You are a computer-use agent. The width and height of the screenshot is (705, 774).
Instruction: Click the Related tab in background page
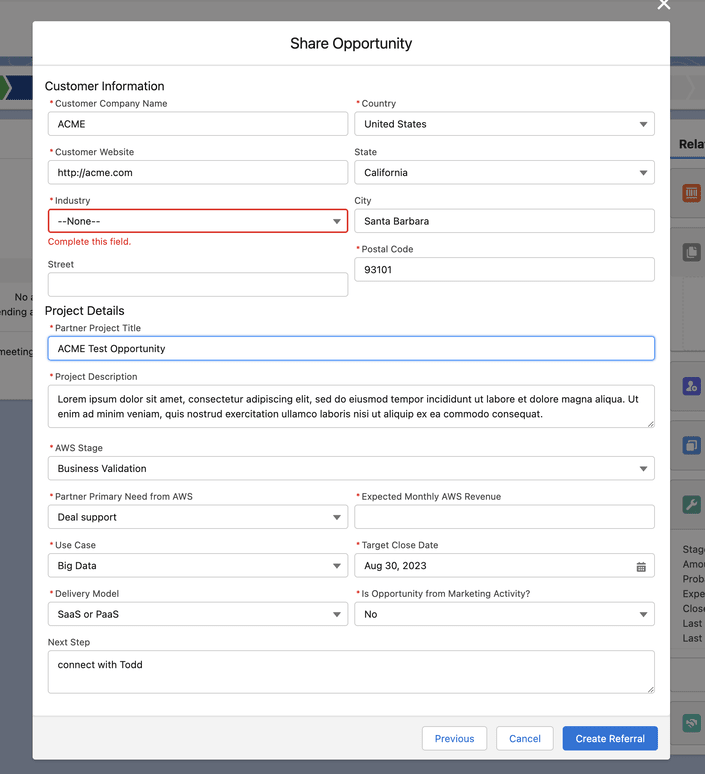[x=691, y=144]
